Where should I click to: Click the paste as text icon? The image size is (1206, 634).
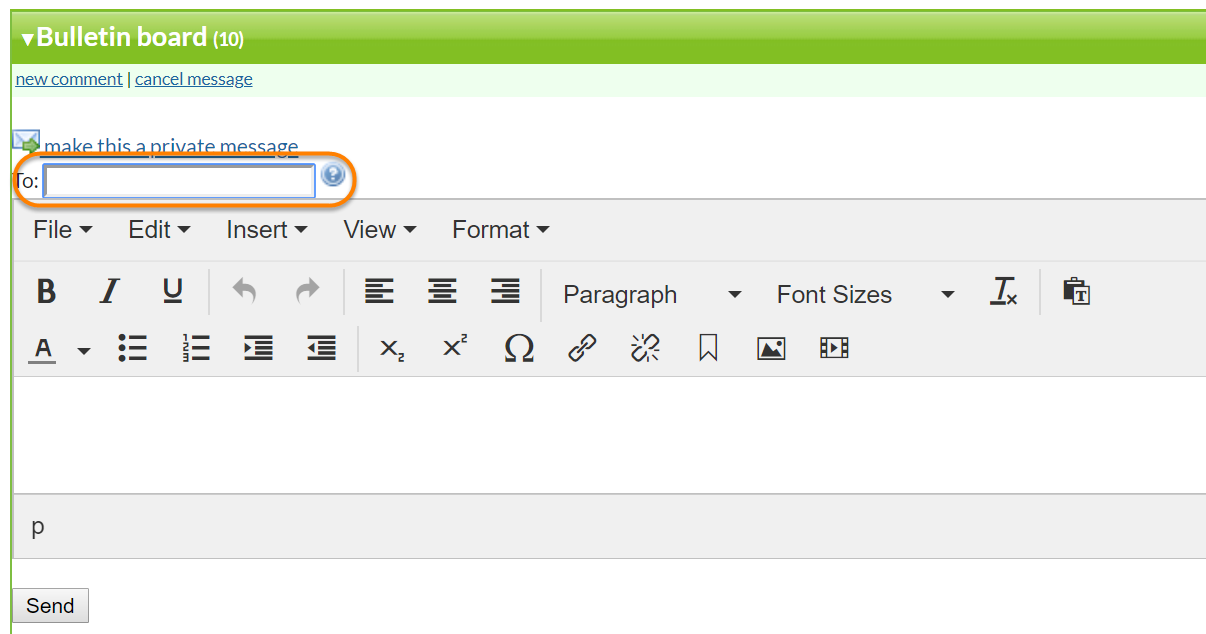[x=1076, y=292]
